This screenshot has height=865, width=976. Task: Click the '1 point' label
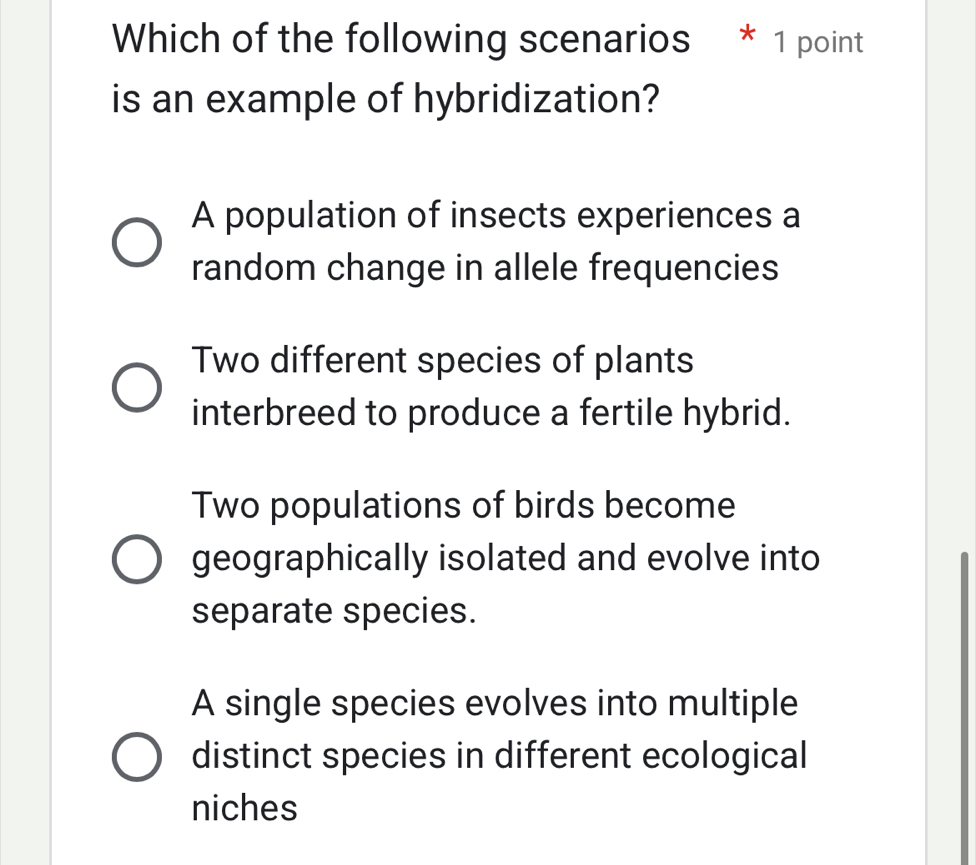coord(819,42)
